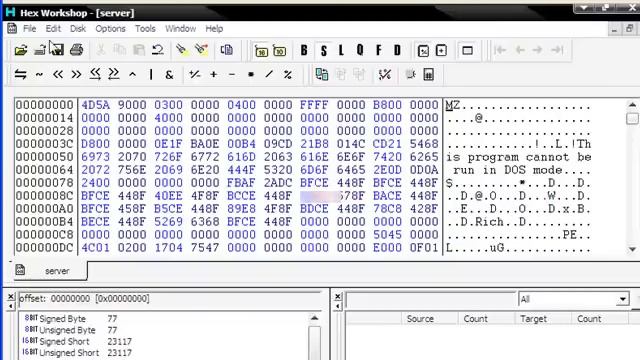Click the Byte Flip operation icon

click(x=20, y=74)
